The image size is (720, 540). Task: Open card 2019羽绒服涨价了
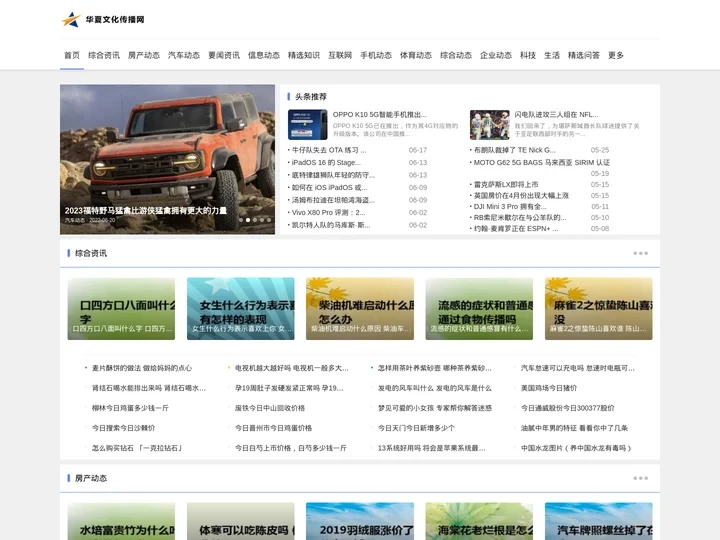(360, 521)
